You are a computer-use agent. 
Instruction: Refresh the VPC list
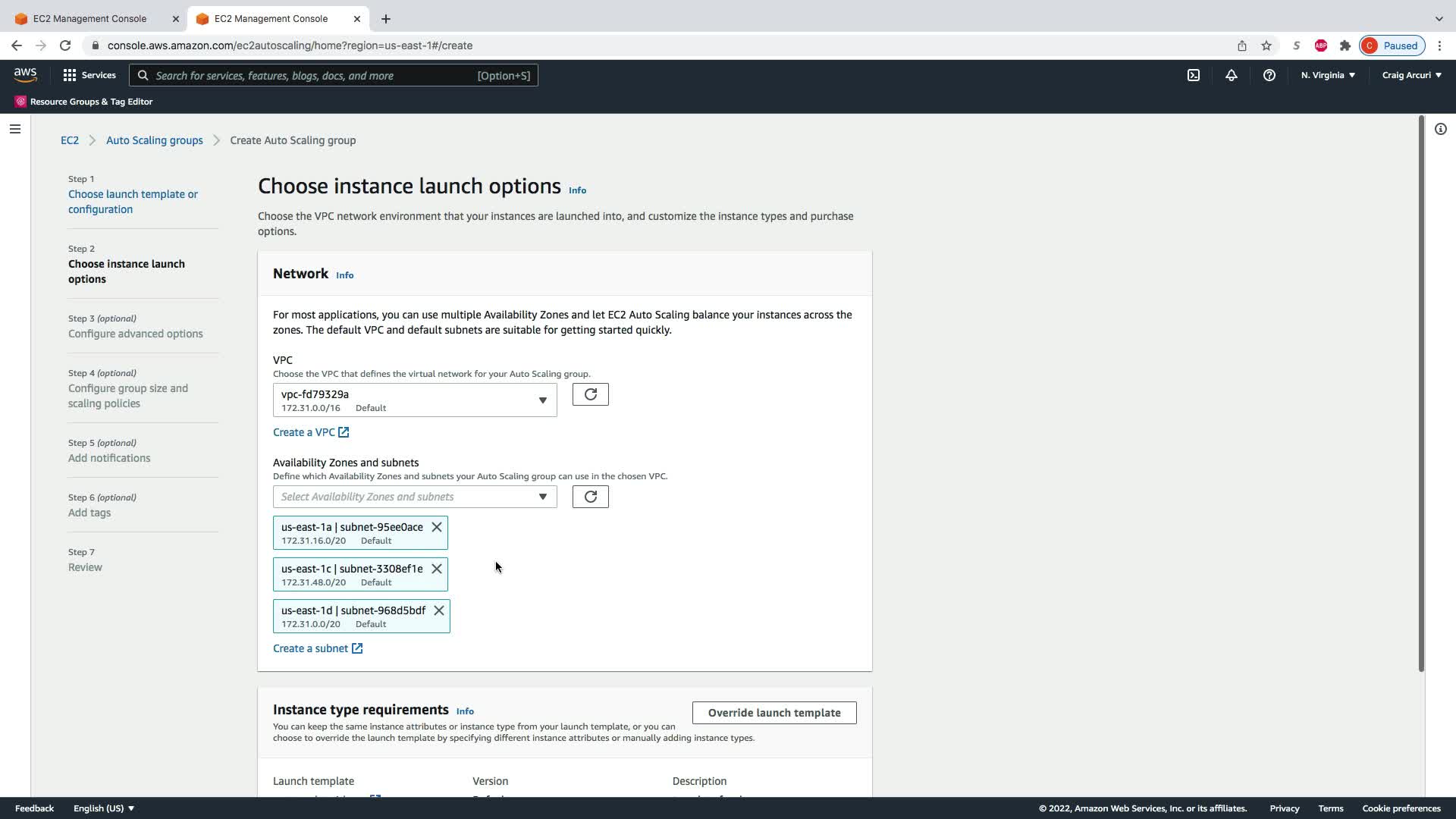click(x=590, y=394)
